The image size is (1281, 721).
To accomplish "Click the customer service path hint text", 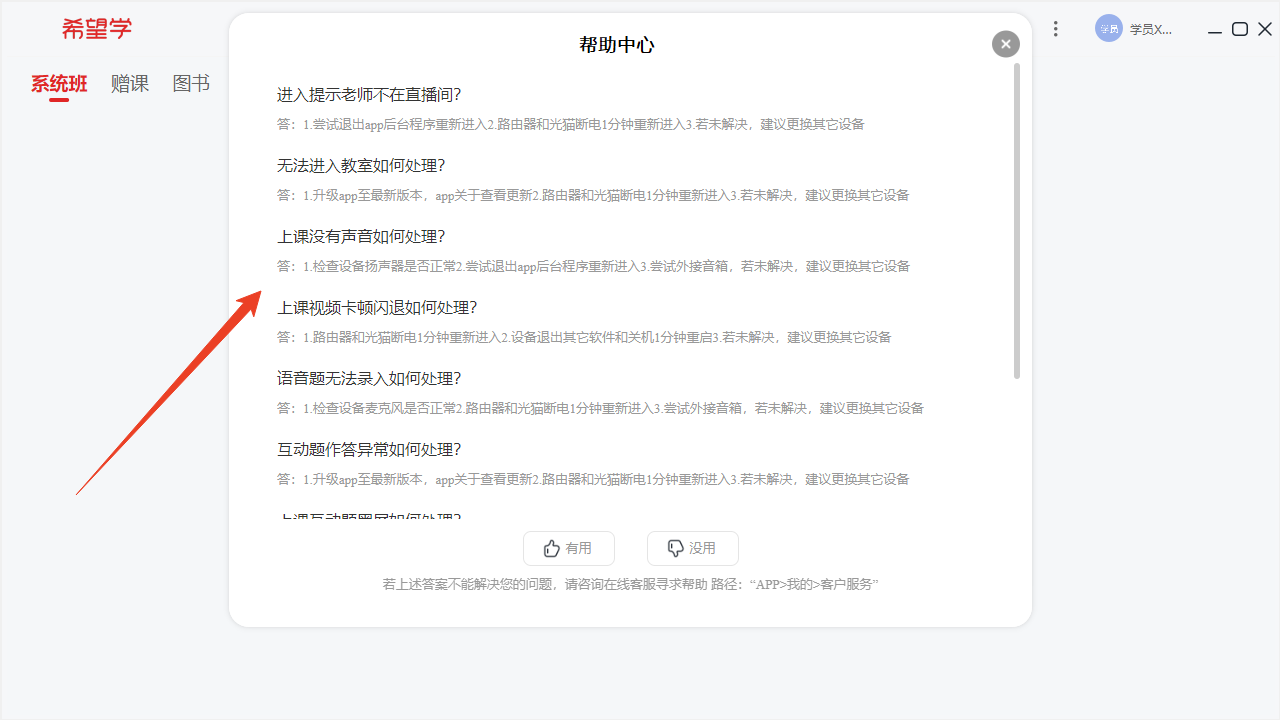I will [x=630, y=584].
